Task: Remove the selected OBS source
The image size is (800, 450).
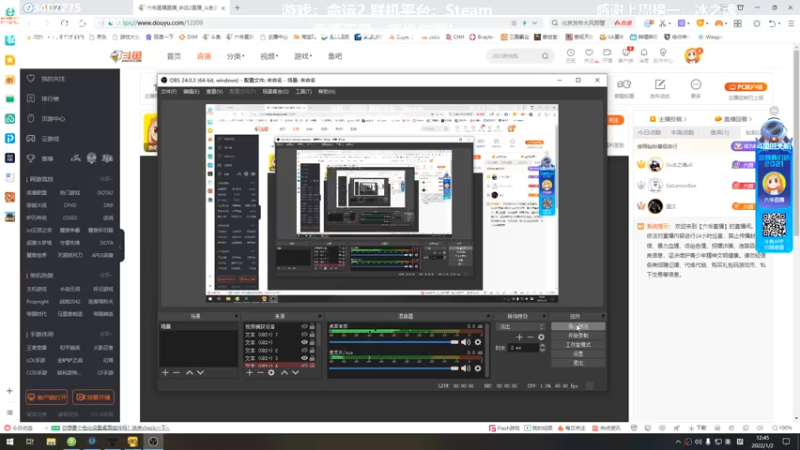Action: click(260, 373)
